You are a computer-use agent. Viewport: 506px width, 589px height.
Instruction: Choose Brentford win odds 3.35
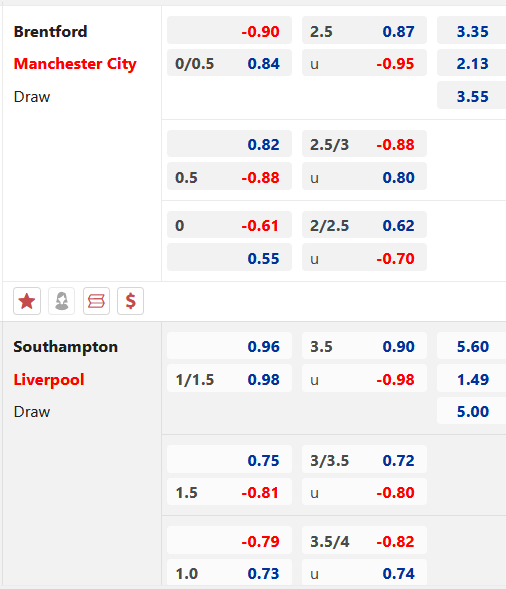[x=472, y=31]
